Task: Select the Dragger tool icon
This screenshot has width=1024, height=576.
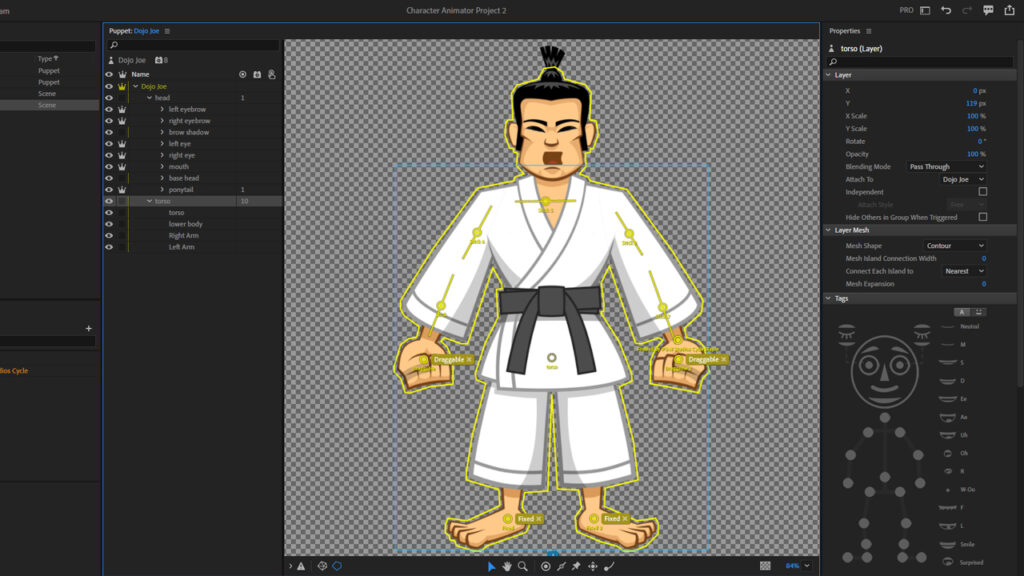Action: pos(593,566)
